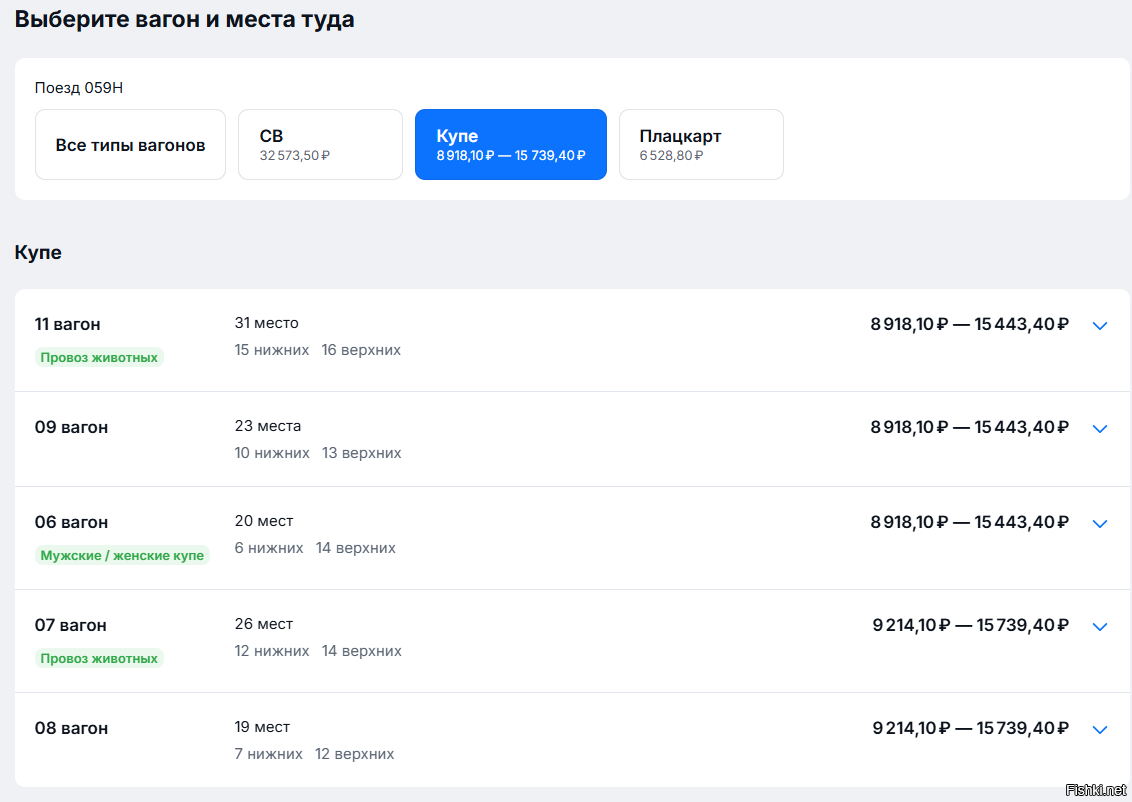The image size is (1132, 802).
Task: Click the price range for 11 вагон
Action: coord(970,324)
